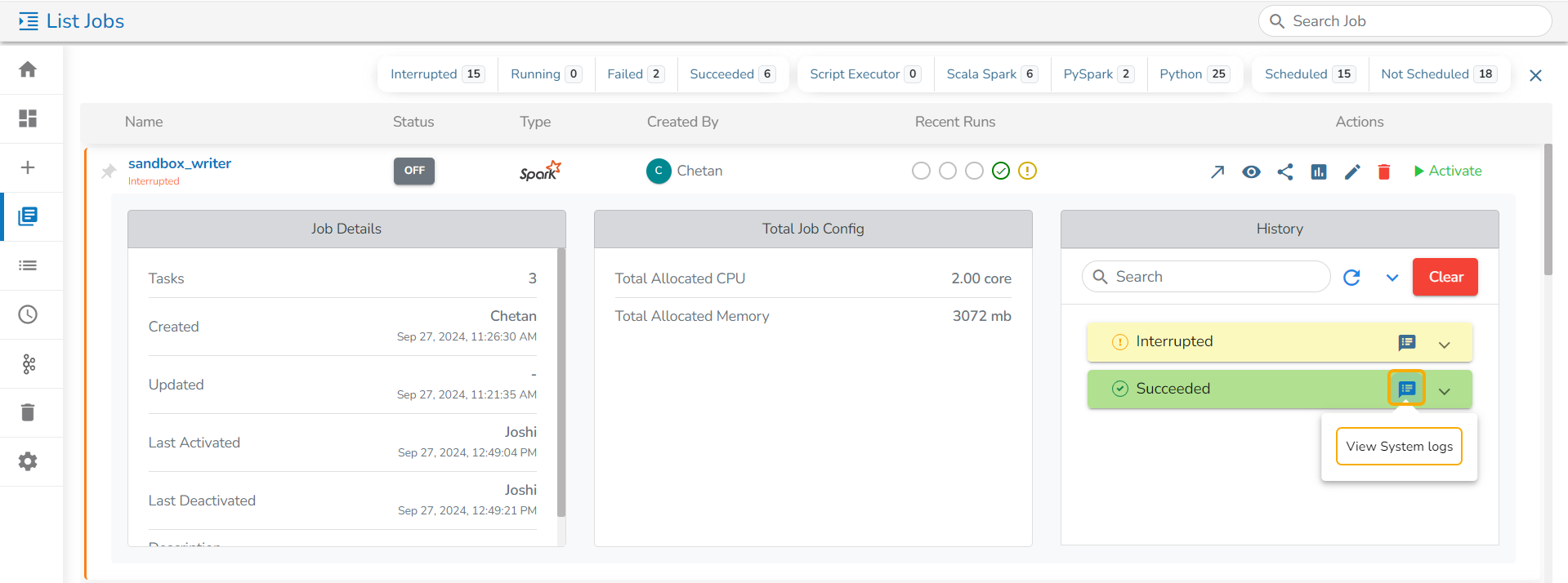Viewport: 1568px width, 583px height.
Task: Open the History filter dropdown arrow
Action: [1392, 278]
